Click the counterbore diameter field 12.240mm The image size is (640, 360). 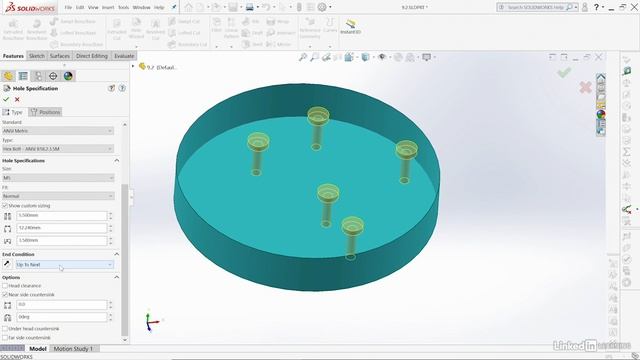pyautogui.click(x=62, y=228)
